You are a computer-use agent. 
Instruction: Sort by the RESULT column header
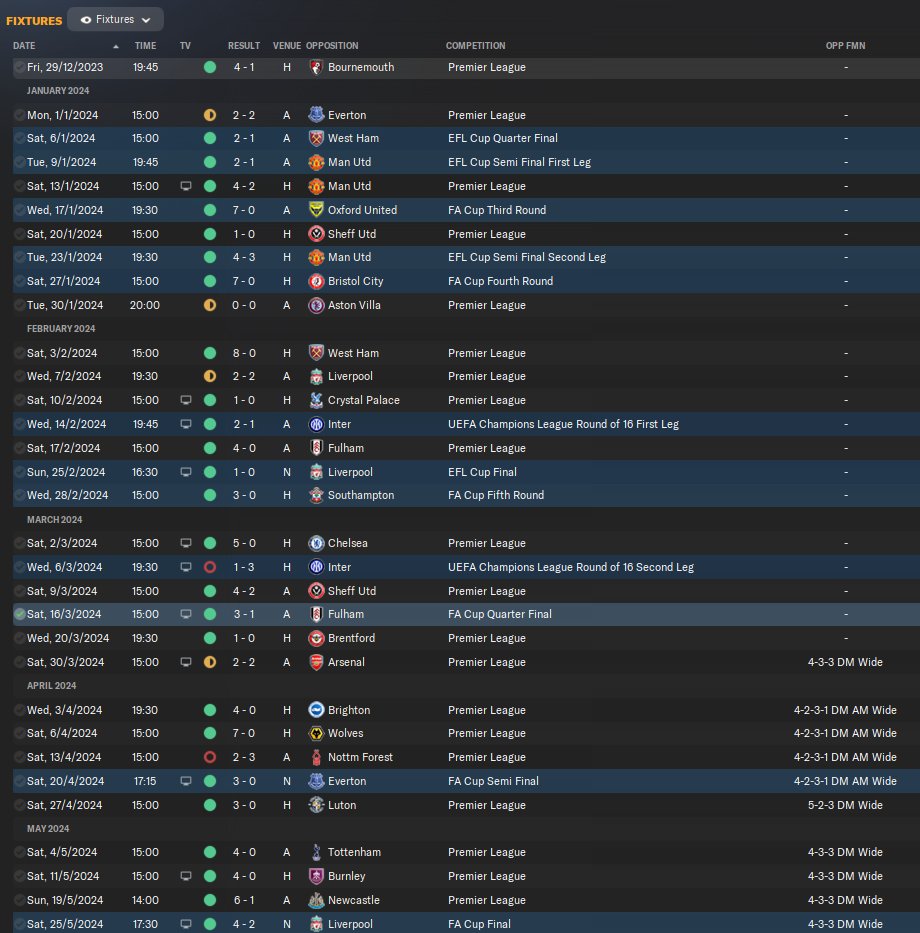pos(244,46)
